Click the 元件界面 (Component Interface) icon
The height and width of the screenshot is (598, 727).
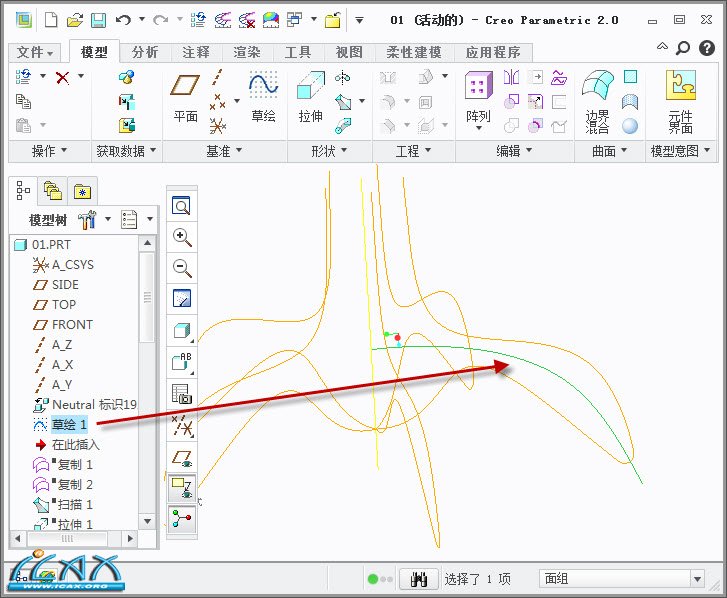click(680, 98)
